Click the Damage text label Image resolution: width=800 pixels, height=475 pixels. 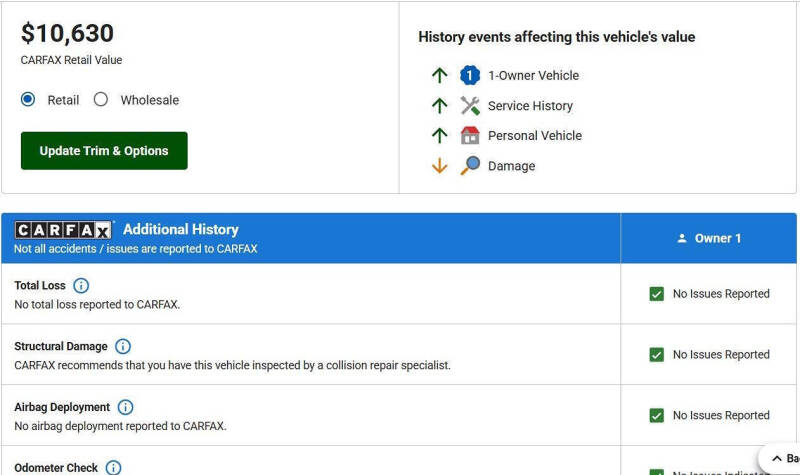pyautogui.click(x=511, y=166)
